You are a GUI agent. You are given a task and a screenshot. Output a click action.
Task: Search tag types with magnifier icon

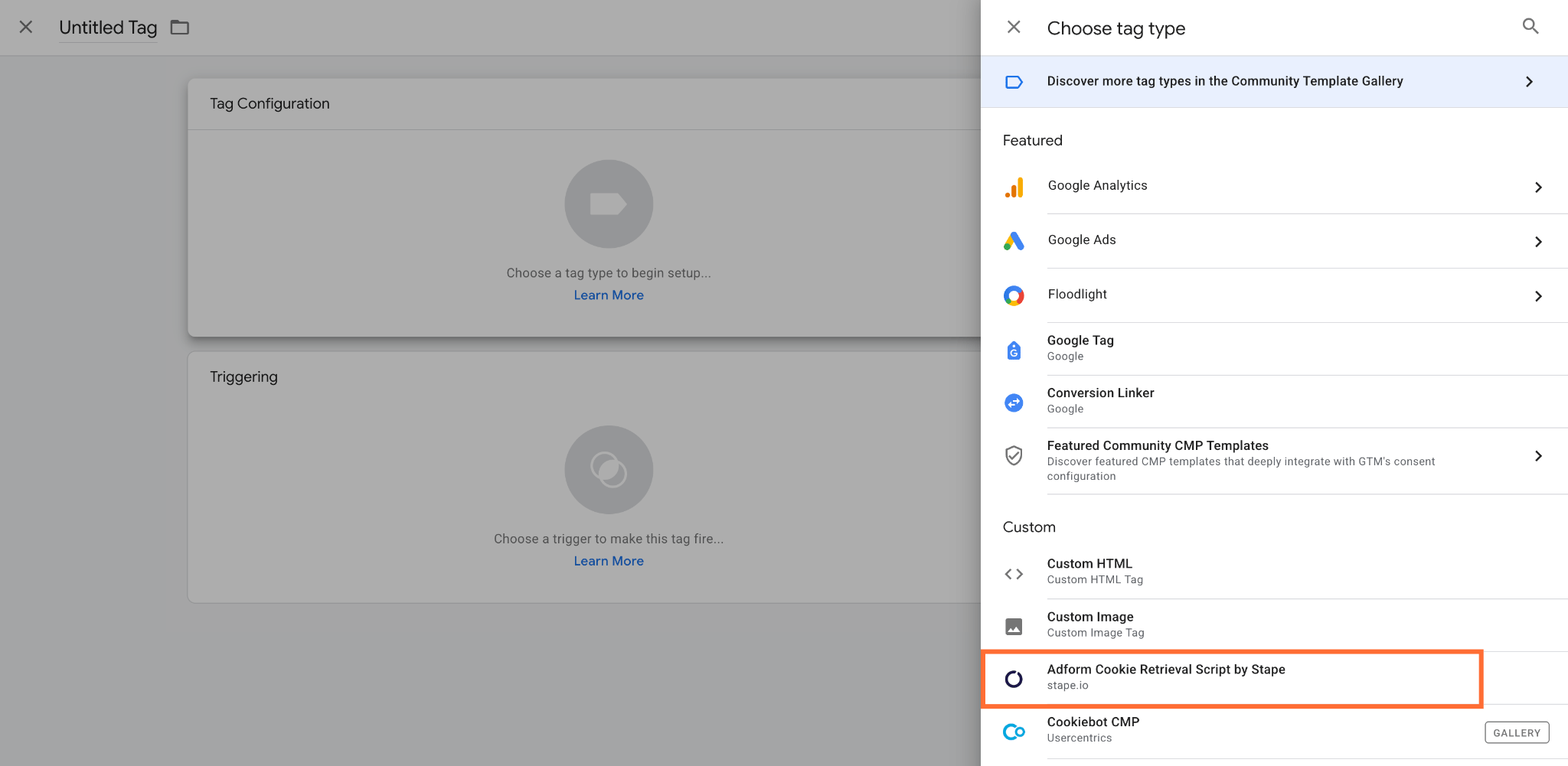coord(1530,27)
